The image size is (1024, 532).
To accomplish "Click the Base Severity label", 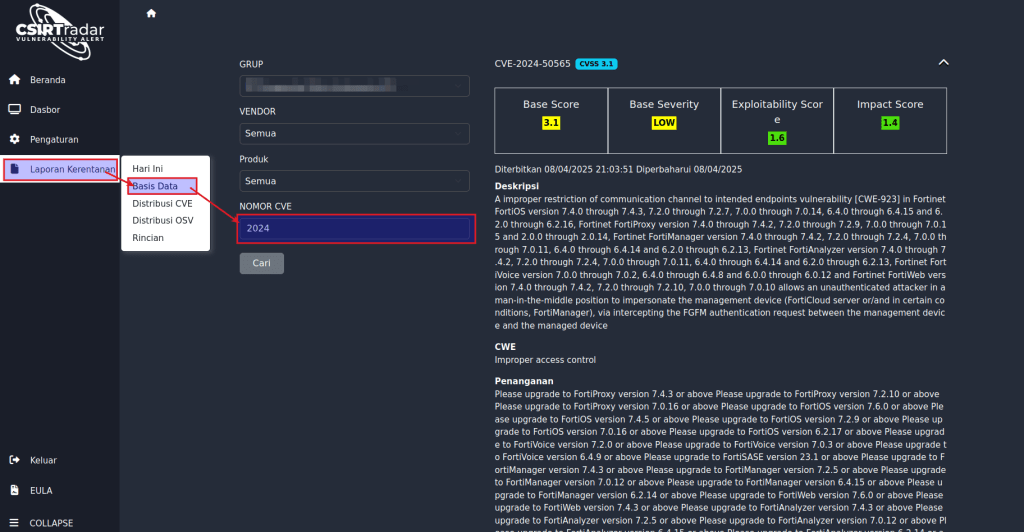I will tap(664, 104).
